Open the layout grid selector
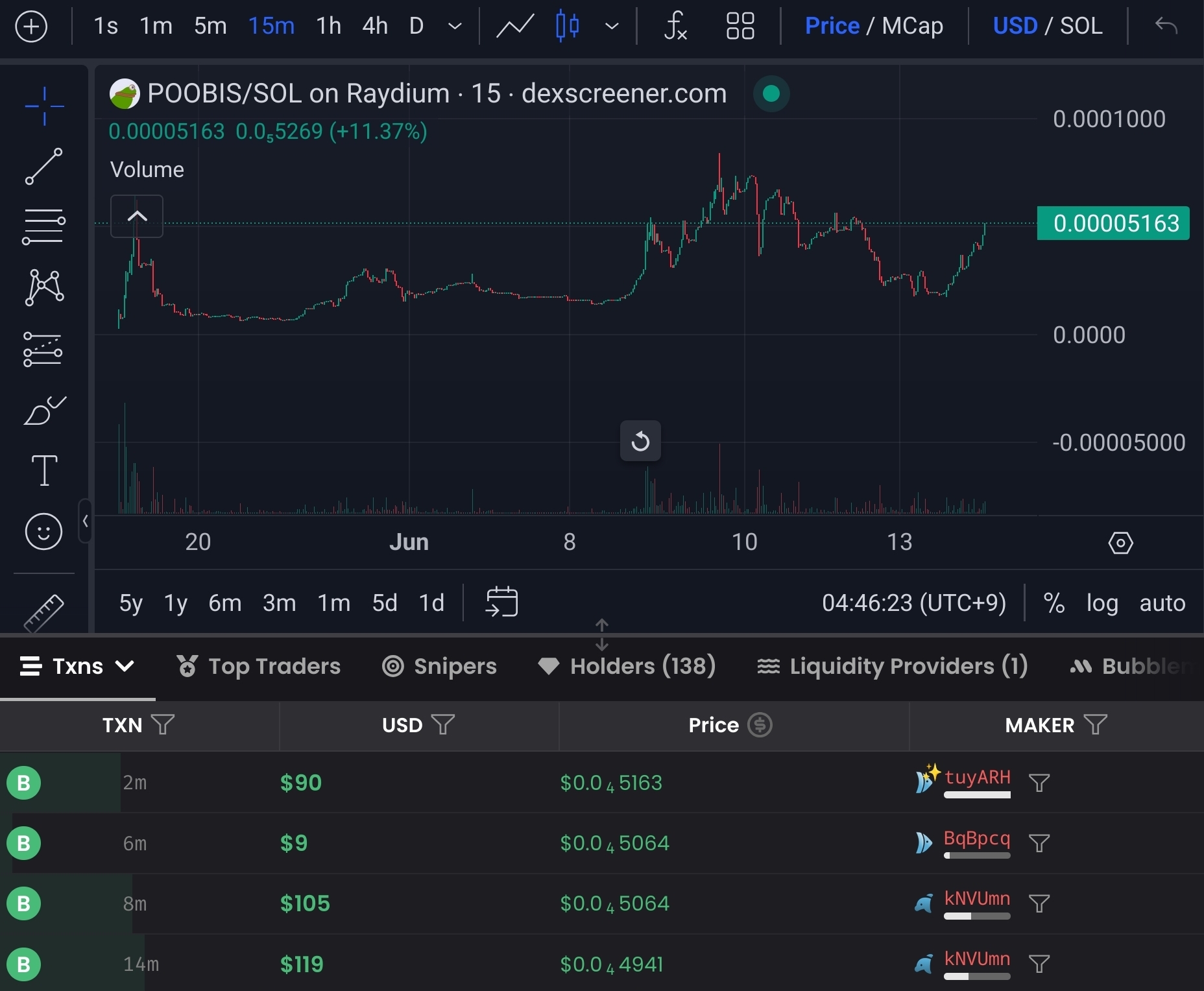 [x=740, y=27]
